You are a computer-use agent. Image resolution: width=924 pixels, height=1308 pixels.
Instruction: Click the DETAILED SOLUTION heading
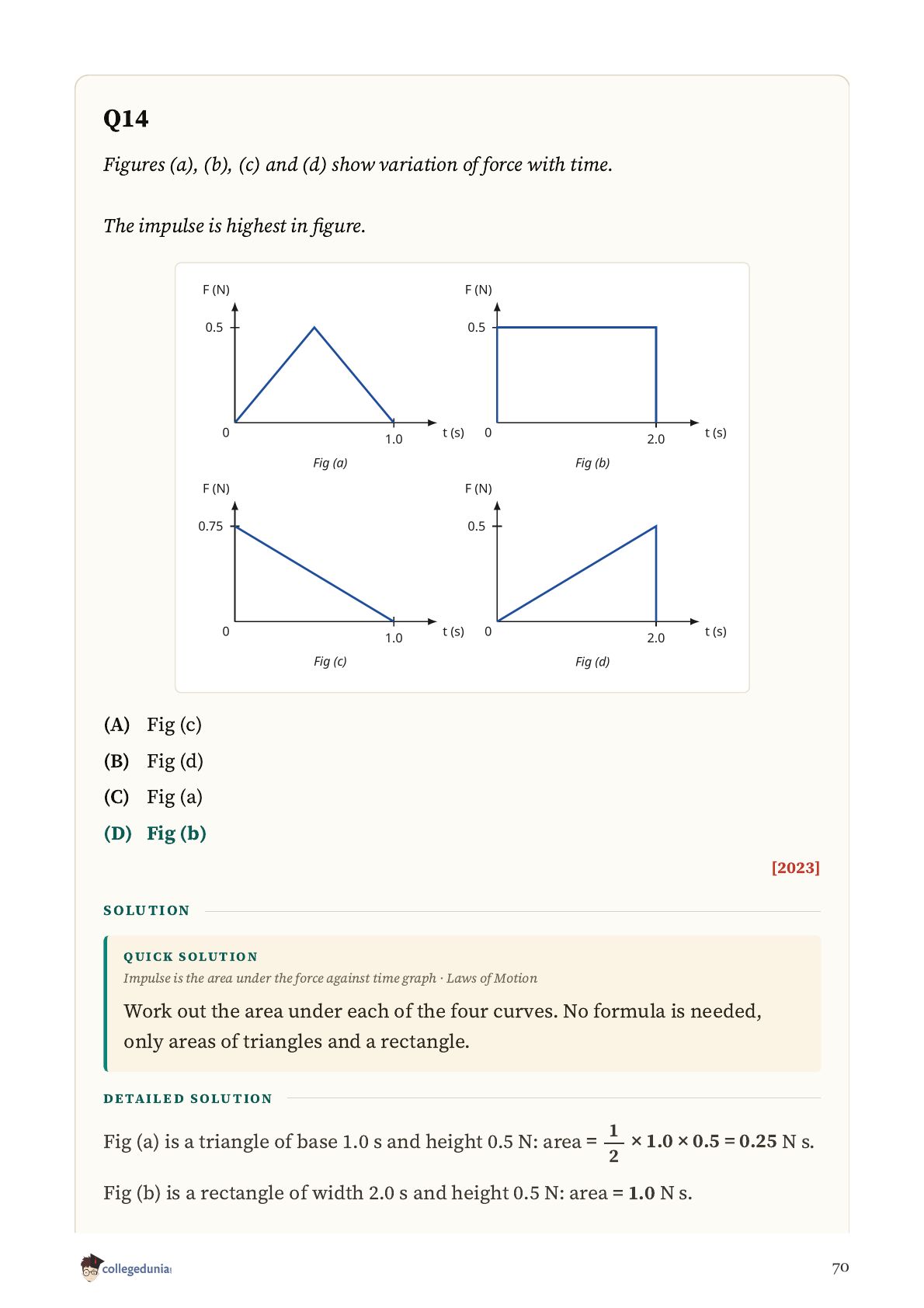tap(188, 1098)
